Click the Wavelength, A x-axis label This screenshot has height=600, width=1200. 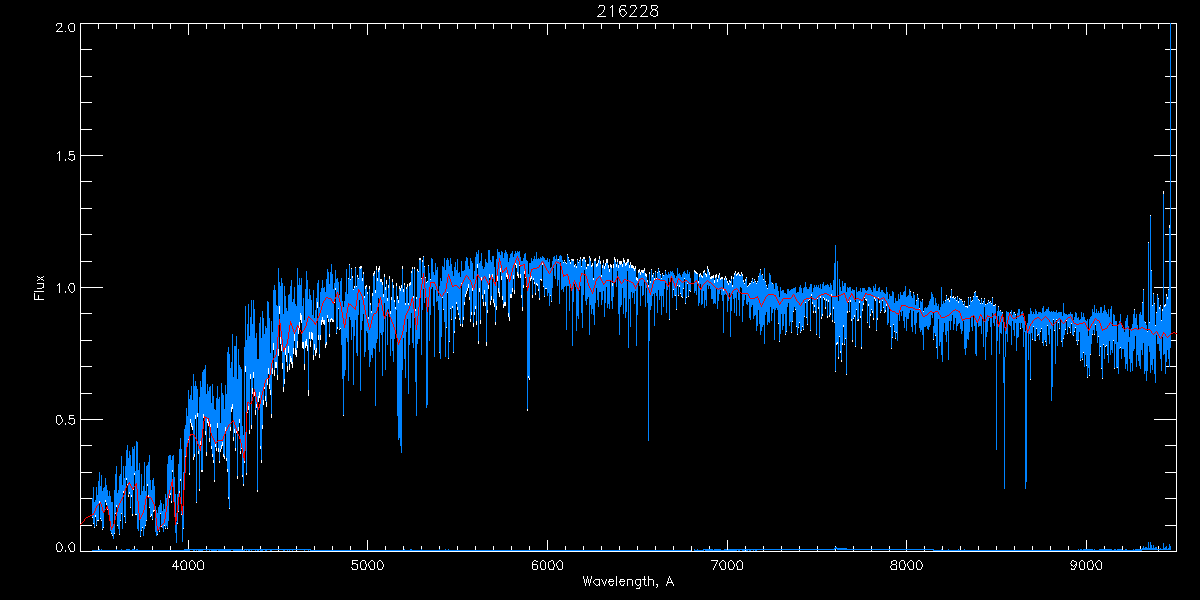pyautogui.click(x=628, y=581)
